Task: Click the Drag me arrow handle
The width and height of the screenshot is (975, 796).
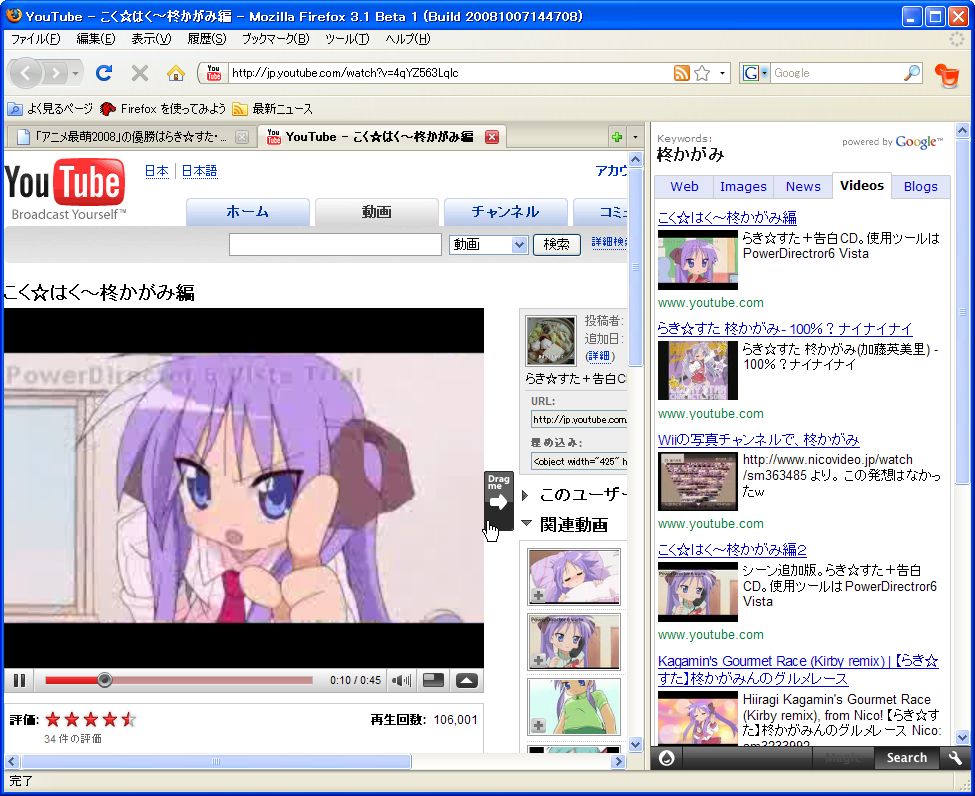Action: coord(499,501)
